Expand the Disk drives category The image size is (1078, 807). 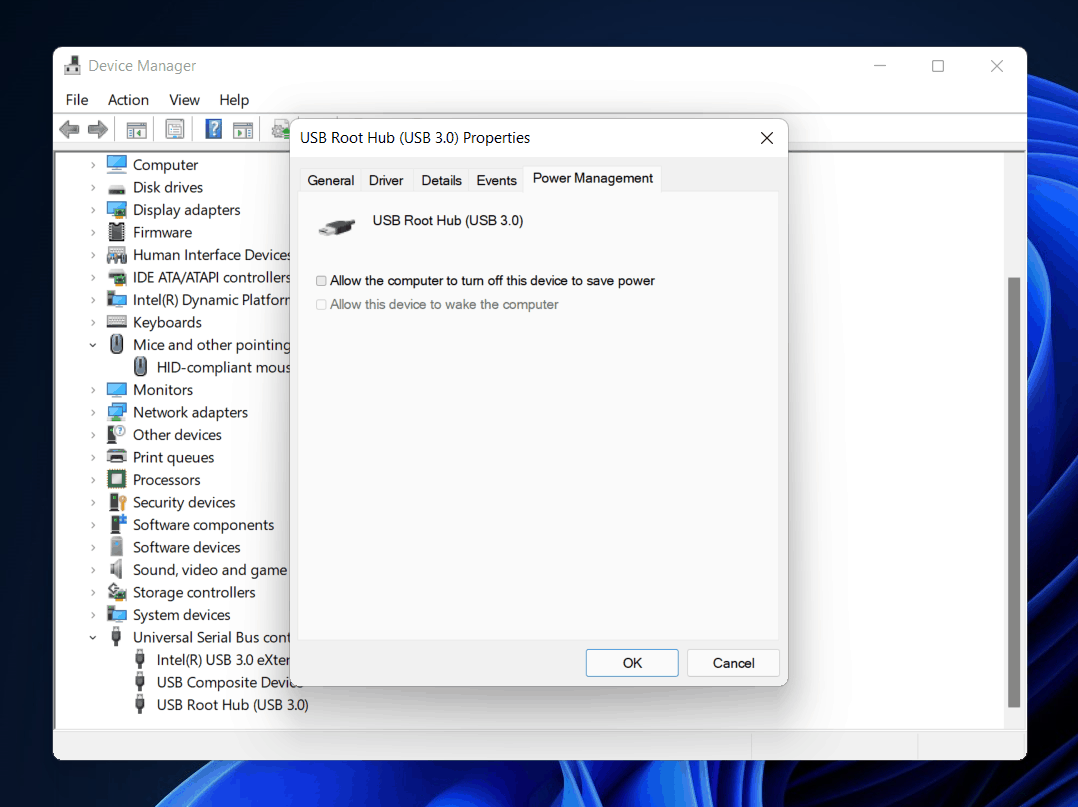pyautogui.click(x=93, y=187)
